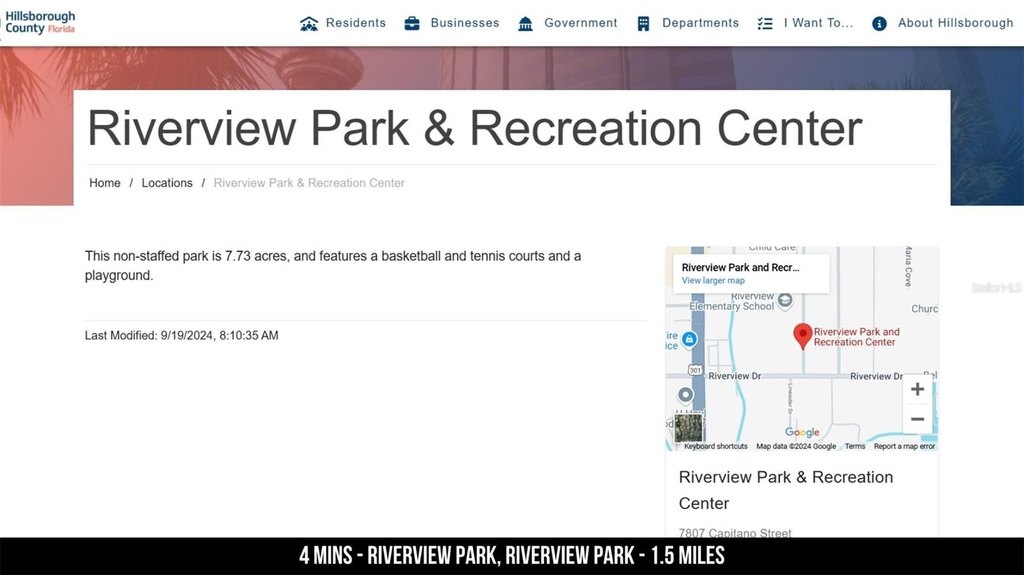Expand the I Want To... menu

(x=818, y=23)
